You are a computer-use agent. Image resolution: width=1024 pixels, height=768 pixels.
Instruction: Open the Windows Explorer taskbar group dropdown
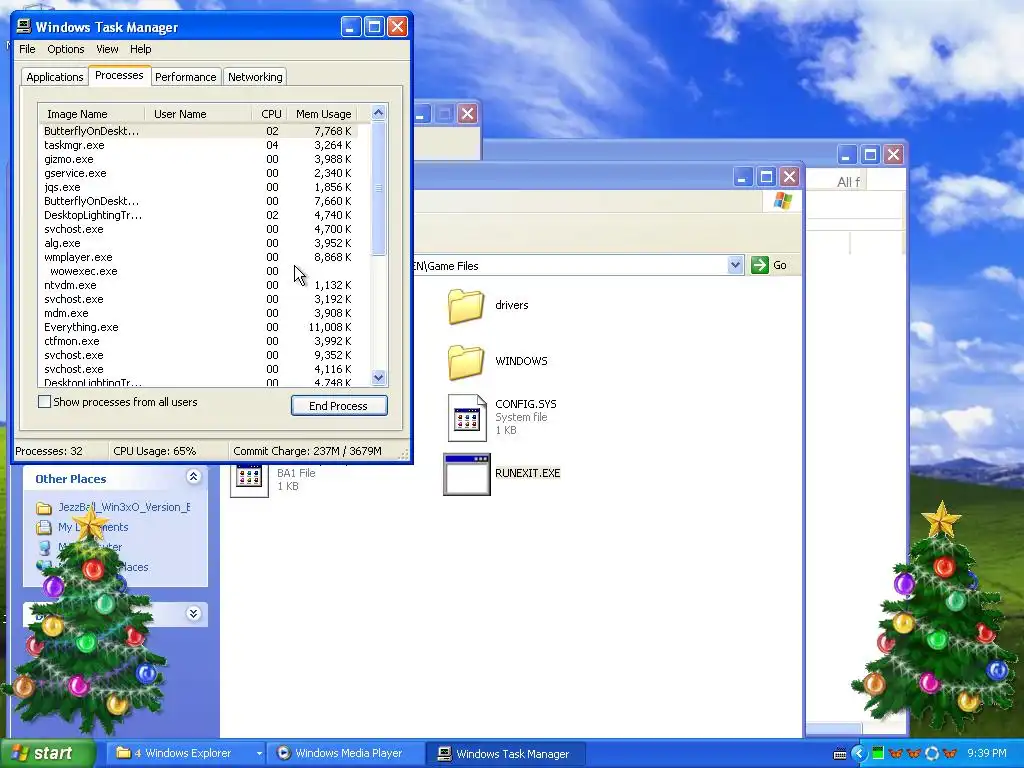[x=259, y=754]
